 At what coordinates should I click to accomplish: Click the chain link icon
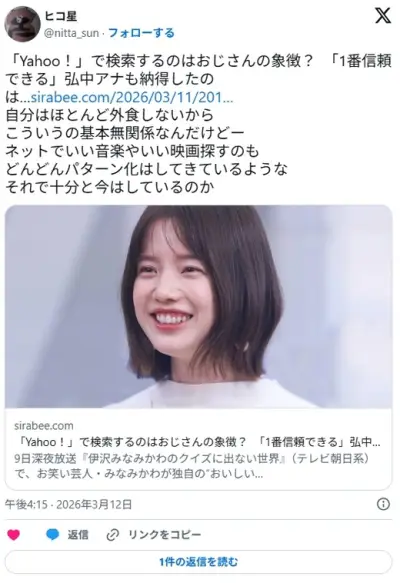point(113,535)
